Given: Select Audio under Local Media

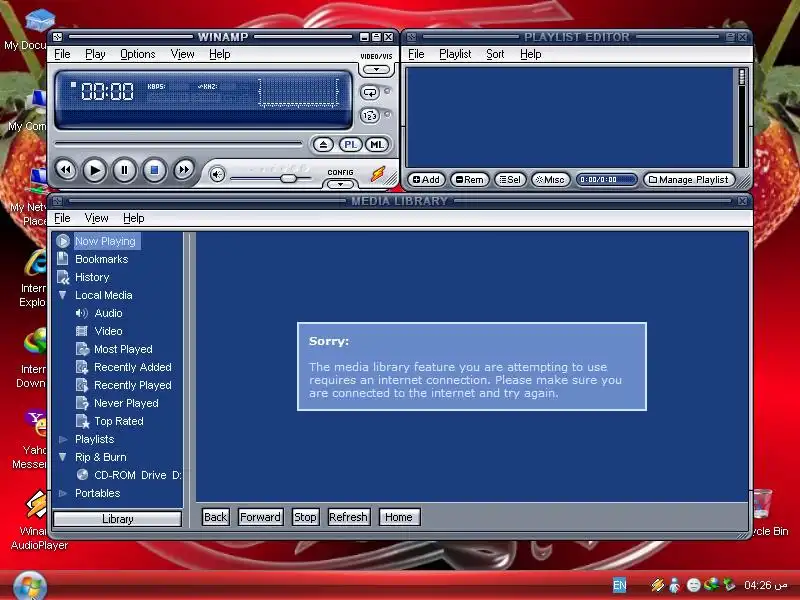Looking at the screenshot, I should point(108,313).
